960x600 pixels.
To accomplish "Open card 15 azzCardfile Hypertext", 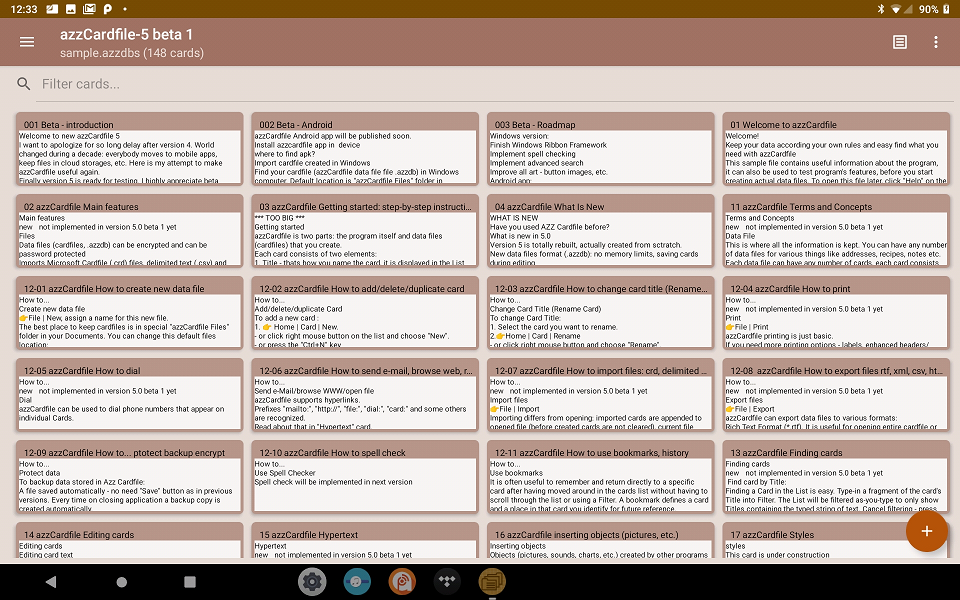I will click(x=365, y=541).
